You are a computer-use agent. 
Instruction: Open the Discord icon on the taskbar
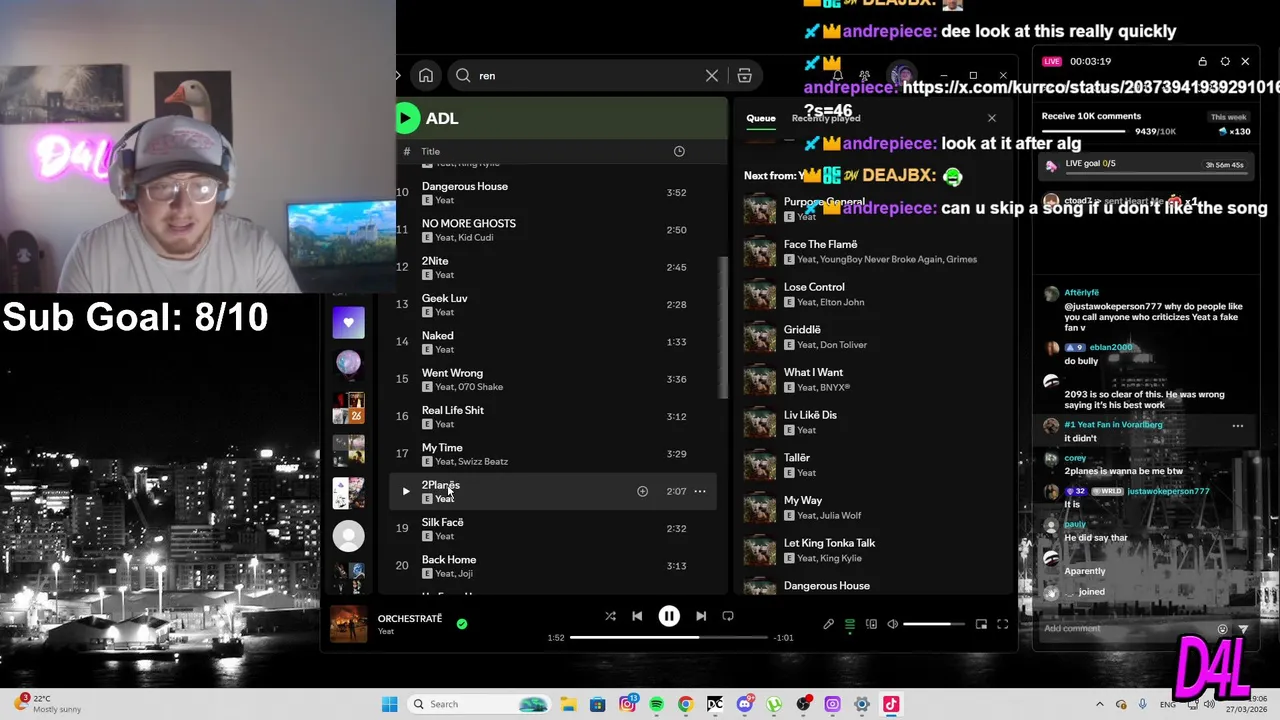[744, 704]
